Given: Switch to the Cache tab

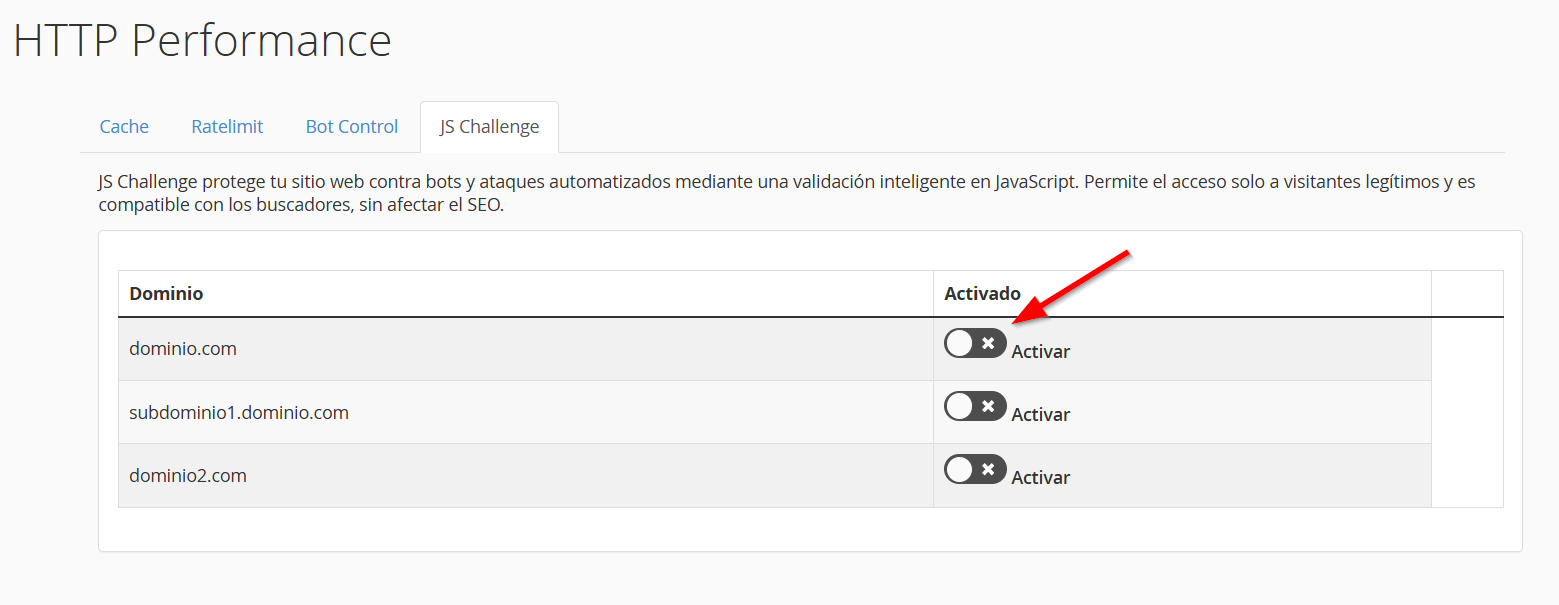Looking at the screenshot, I should [x=124, y=127].
